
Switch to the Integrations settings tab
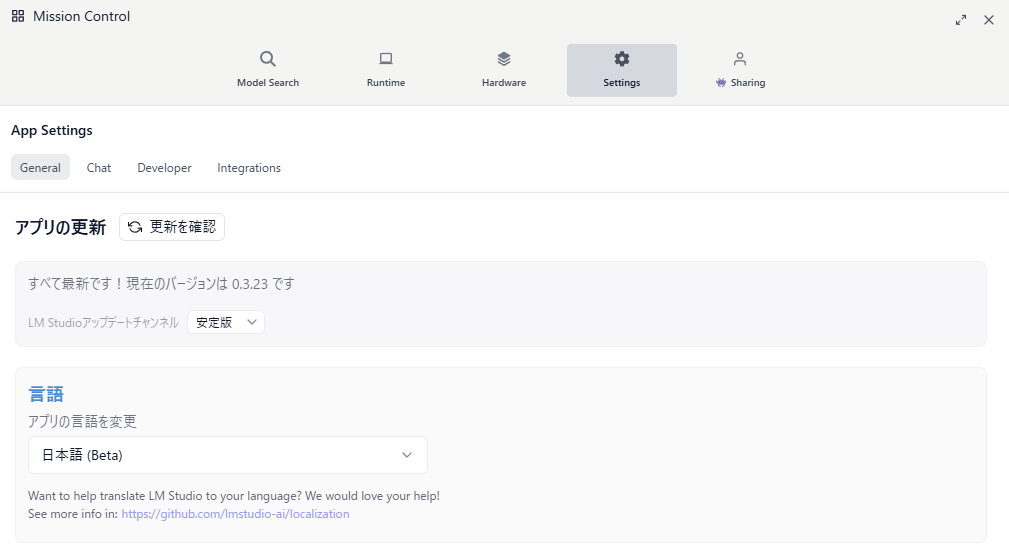(249, 167)
